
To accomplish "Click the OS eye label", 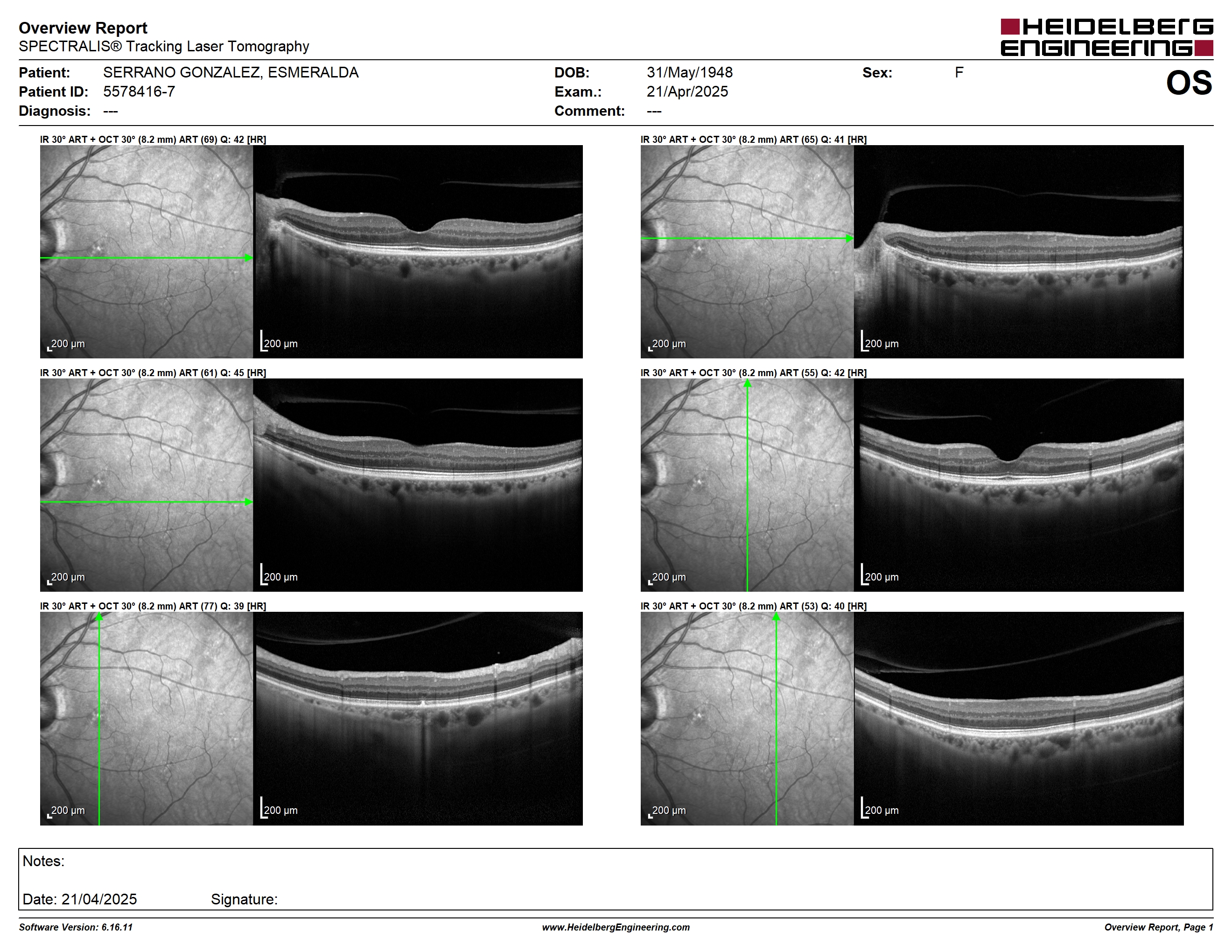I will click(1189, 83).
